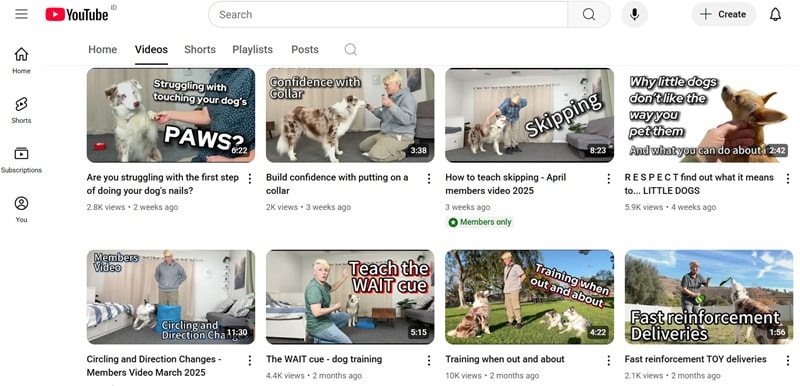Image resolution: width=800 pixels, height=386 pixels.
Task: Go to YouTube home via the logo
Action: tap(77, 14)
